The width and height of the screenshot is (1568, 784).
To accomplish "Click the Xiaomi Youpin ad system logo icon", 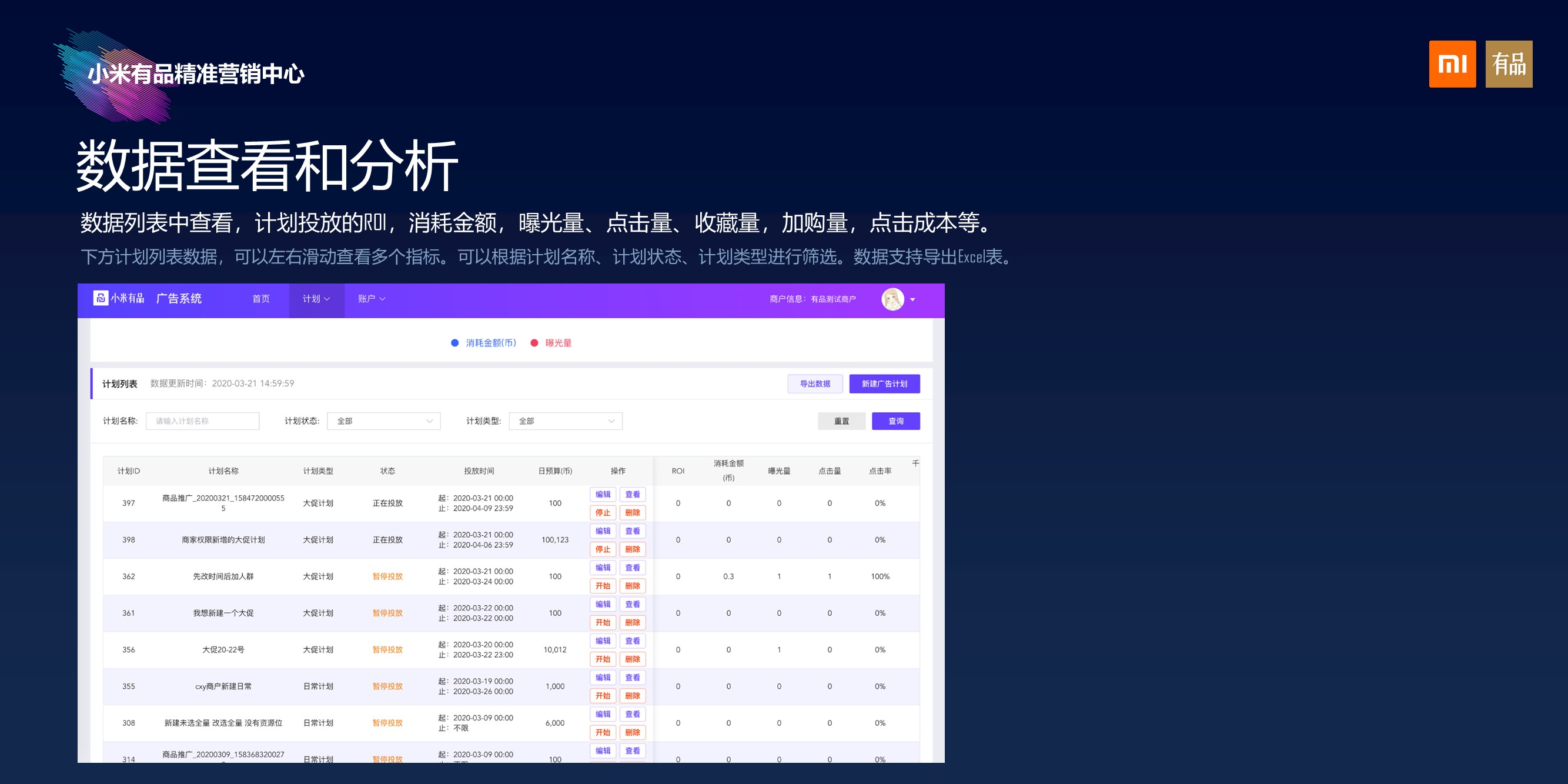I will pos(101,298).
